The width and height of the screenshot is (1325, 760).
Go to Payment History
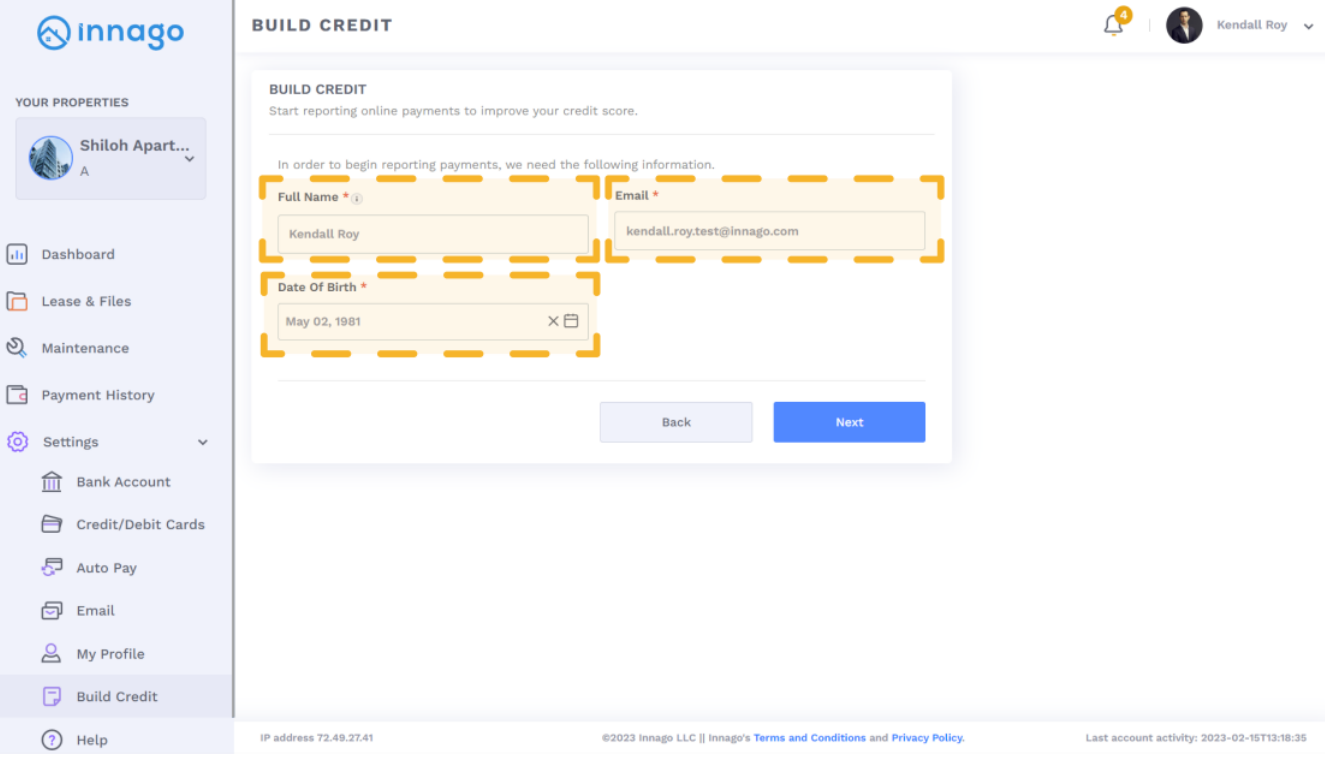(98, 395)
